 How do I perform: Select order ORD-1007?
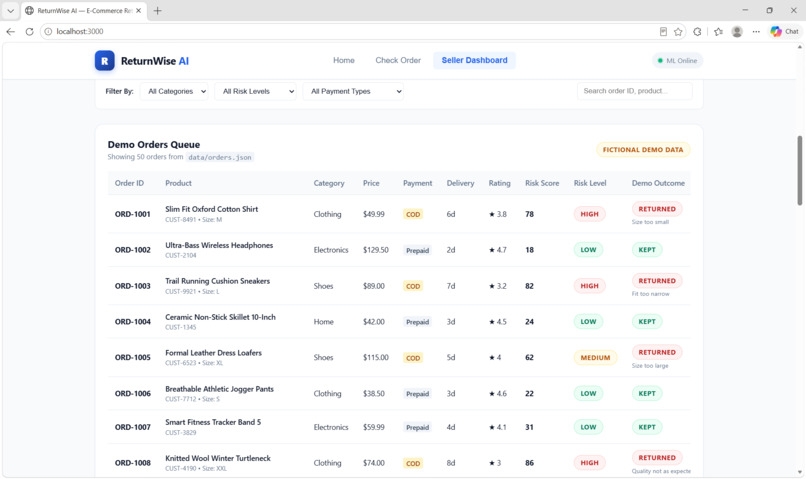click(x=133, y=427)
